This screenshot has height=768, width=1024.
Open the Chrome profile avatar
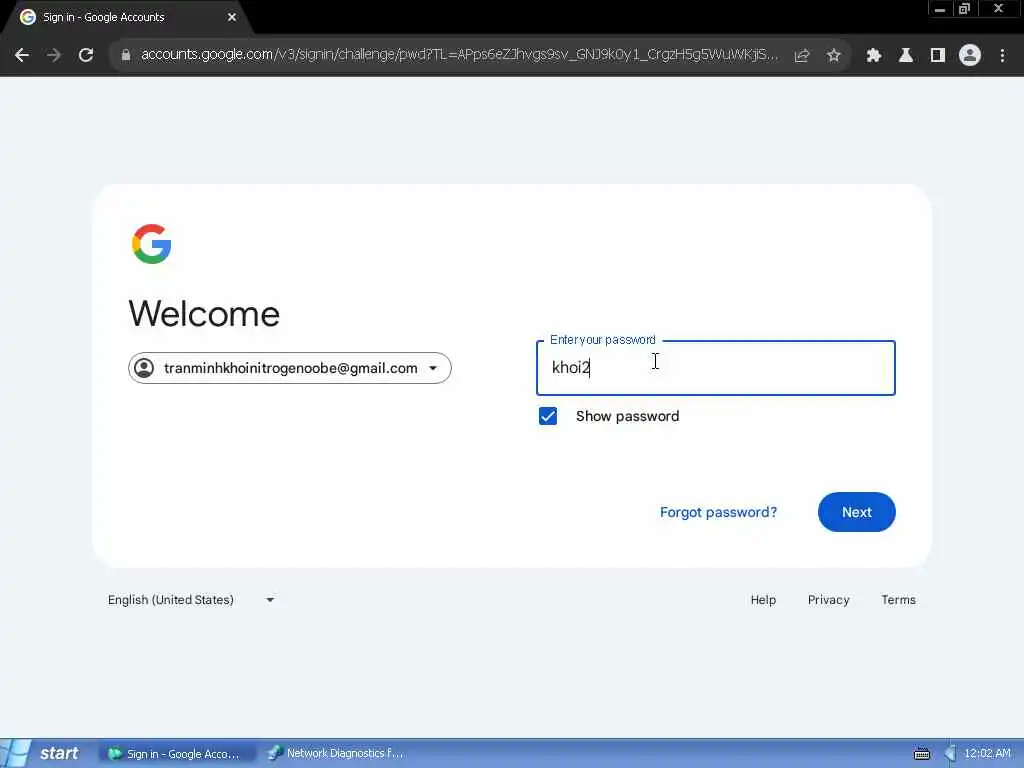[970, 56]
